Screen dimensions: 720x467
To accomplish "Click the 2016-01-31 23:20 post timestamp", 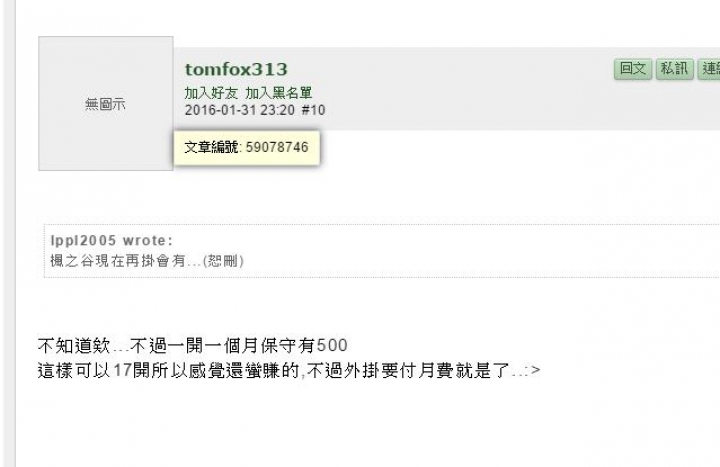I will 240,110.
